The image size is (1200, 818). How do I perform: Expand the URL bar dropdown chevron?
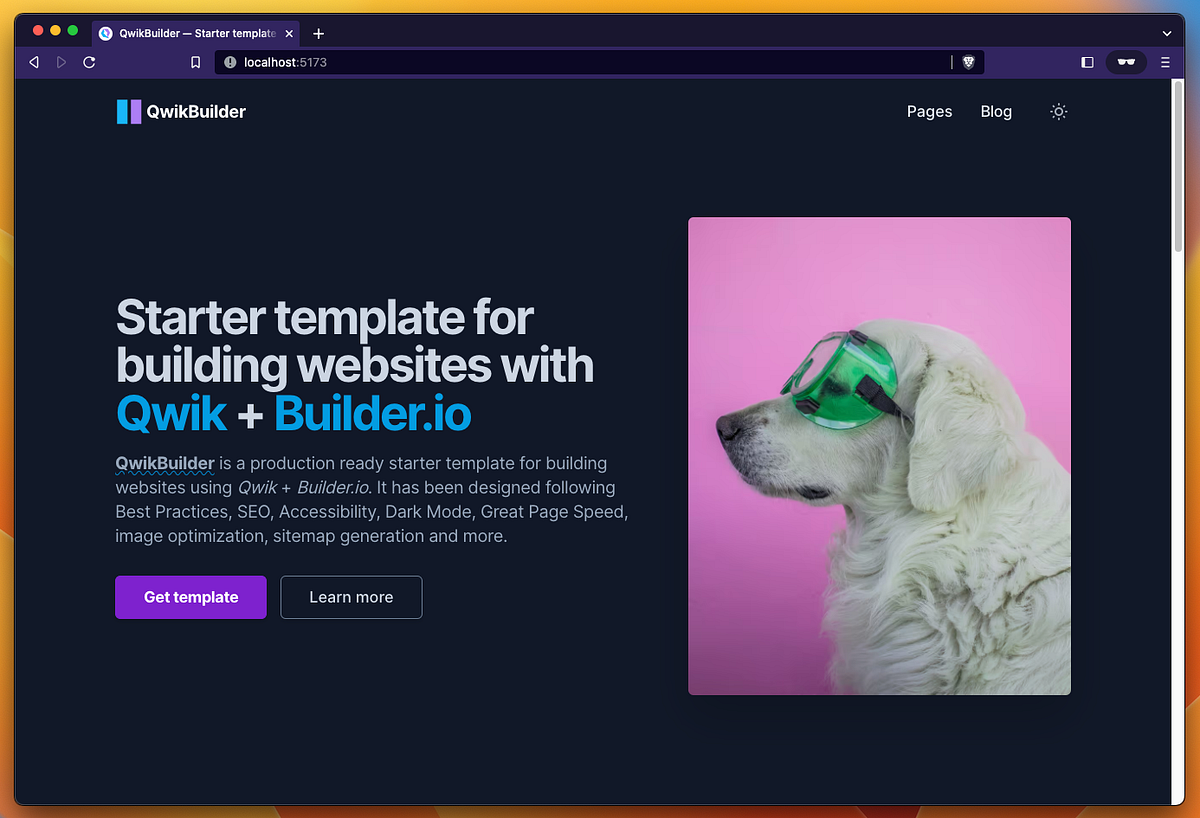coord(1166,33)
